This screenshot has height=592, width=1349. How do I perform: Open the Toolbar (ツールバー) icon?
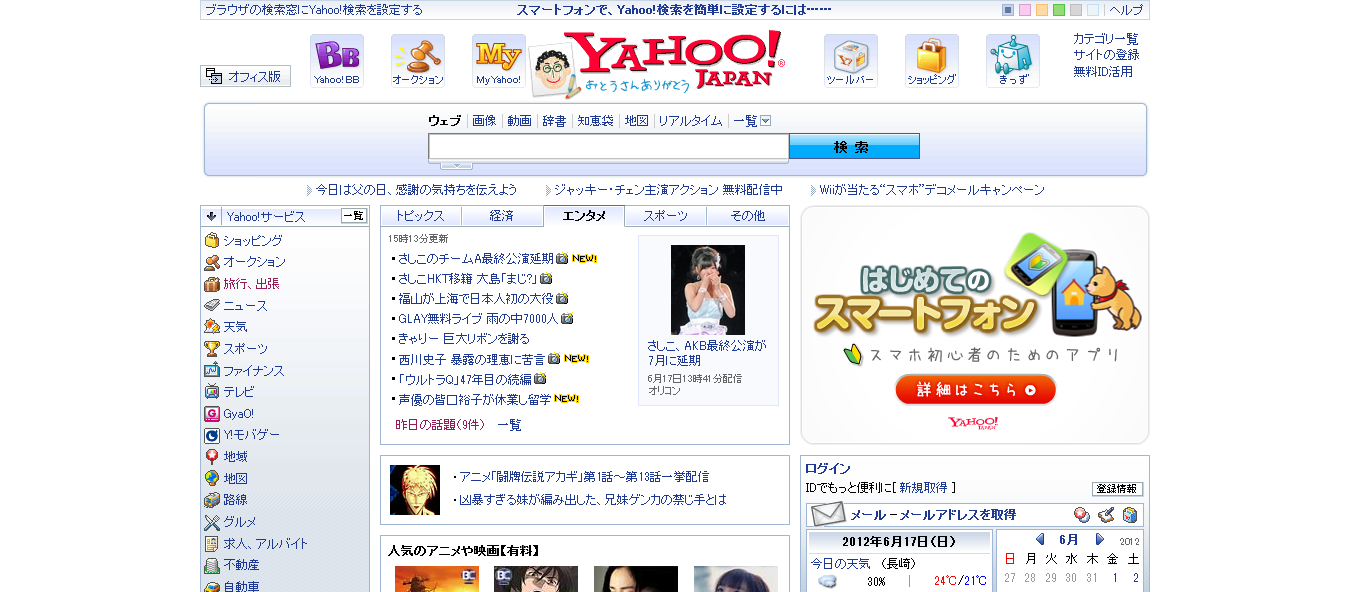point(850,61)
